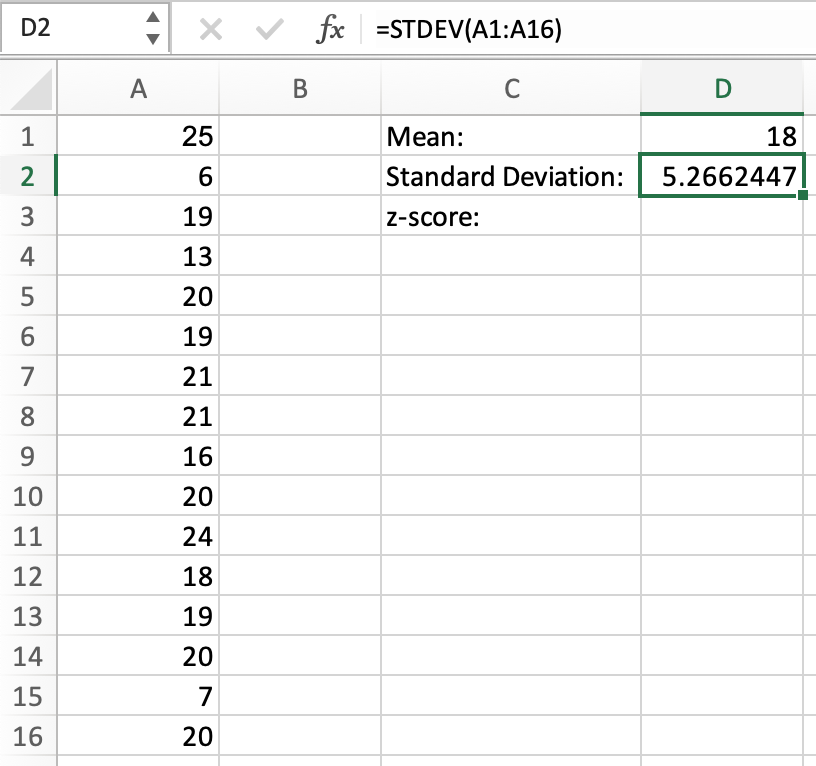The image size is (816, 766).
Task: Select cell A1 containing 25
Action: (139, 137)
